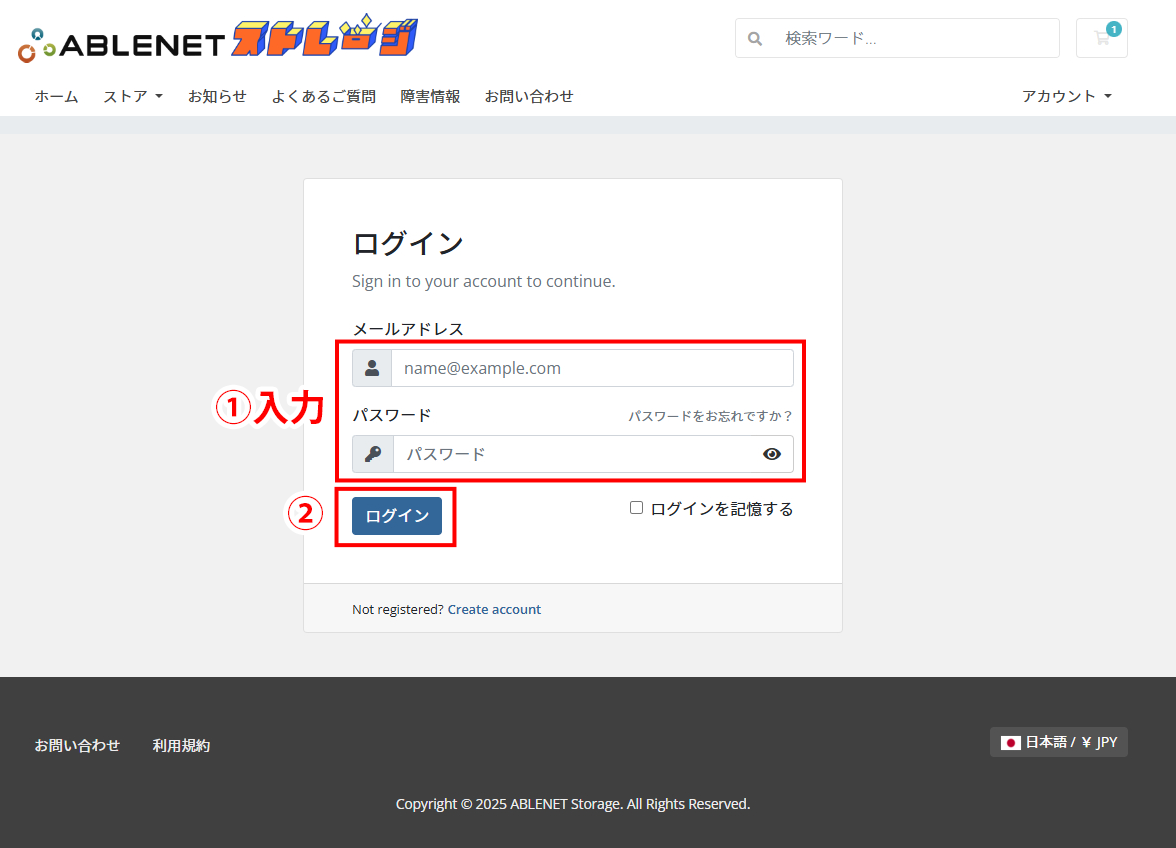Image resolution: width=1176 pixels, height=848 pixels.
Task: Open the shopping cart icon
Action: point(1101,38)
